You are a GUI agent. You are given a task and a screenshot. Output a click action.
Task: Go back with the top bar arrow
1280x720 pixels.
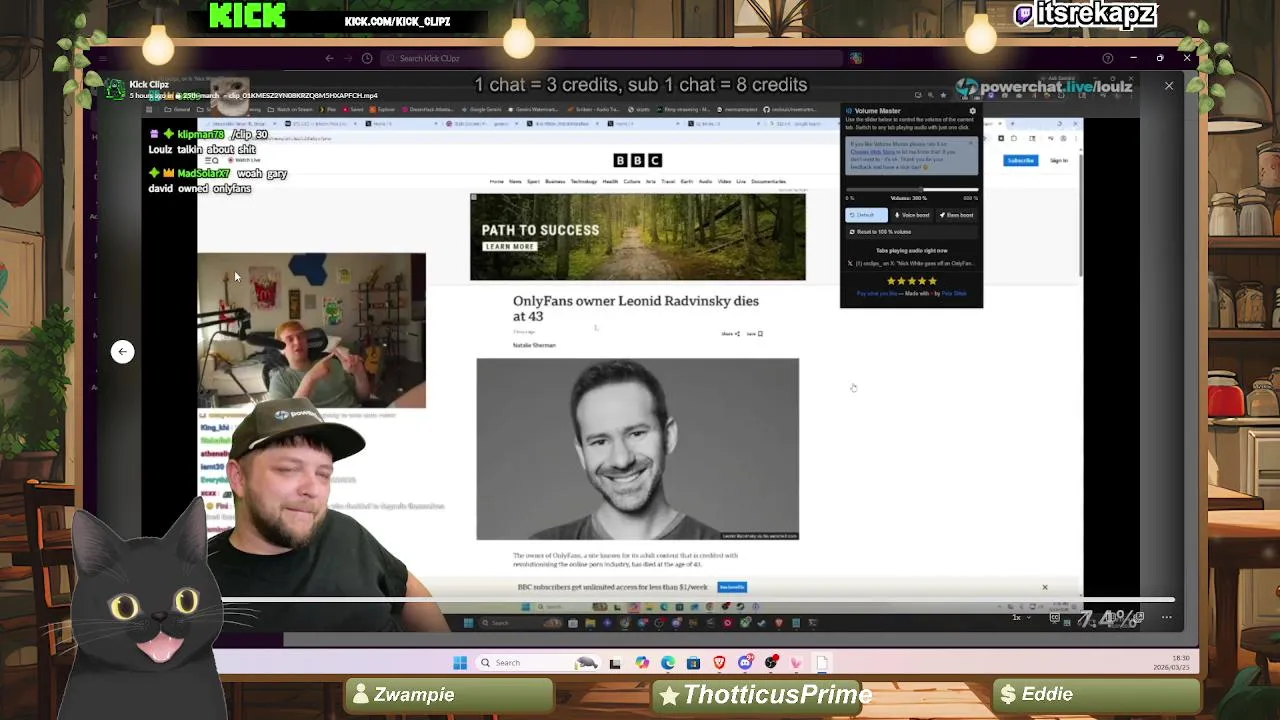[x=329, y=58]
